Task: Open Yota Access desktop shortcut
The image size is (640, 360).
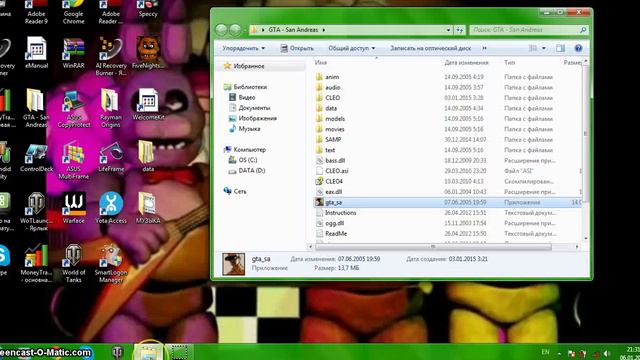Action: tap(111, 209)
